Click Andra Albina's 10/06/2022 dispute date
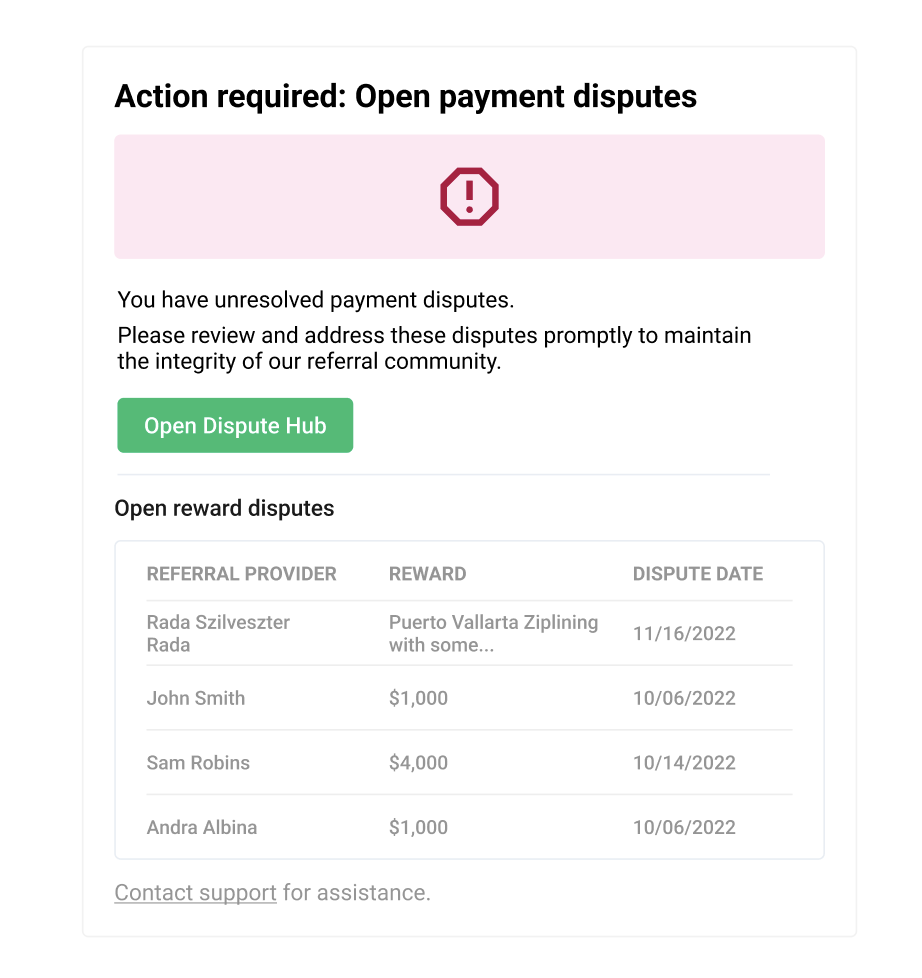This screenshot has height=978, width=922. [684, 827]
